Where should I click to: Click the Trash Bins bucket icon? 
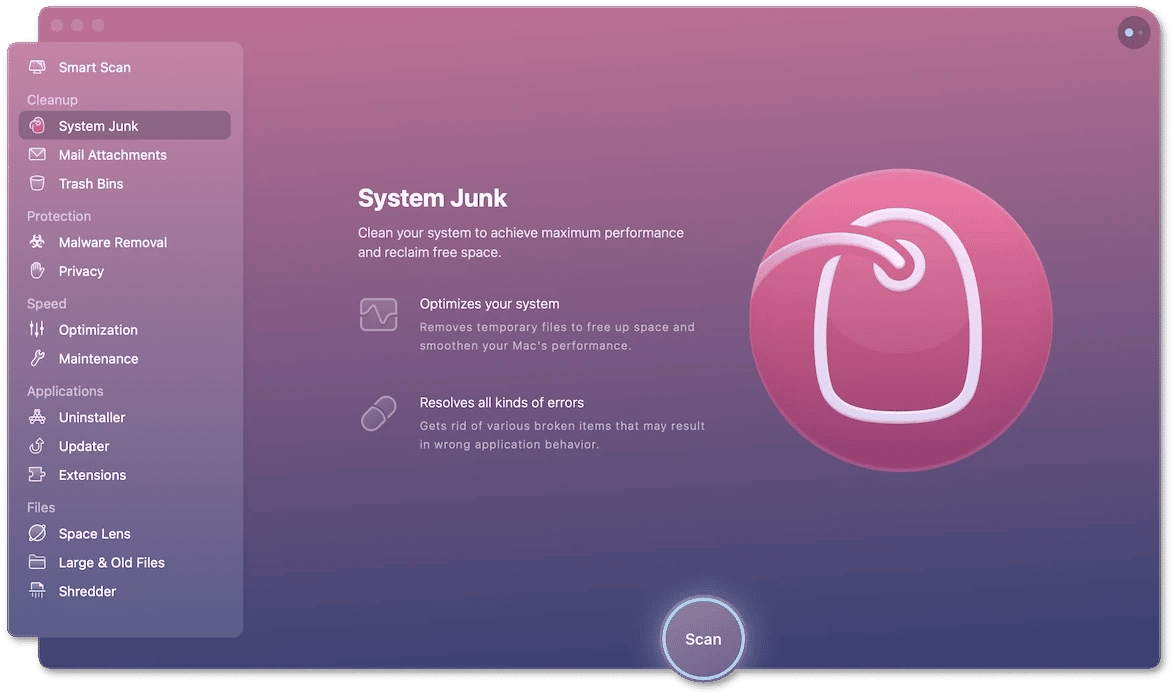point(37,183)
